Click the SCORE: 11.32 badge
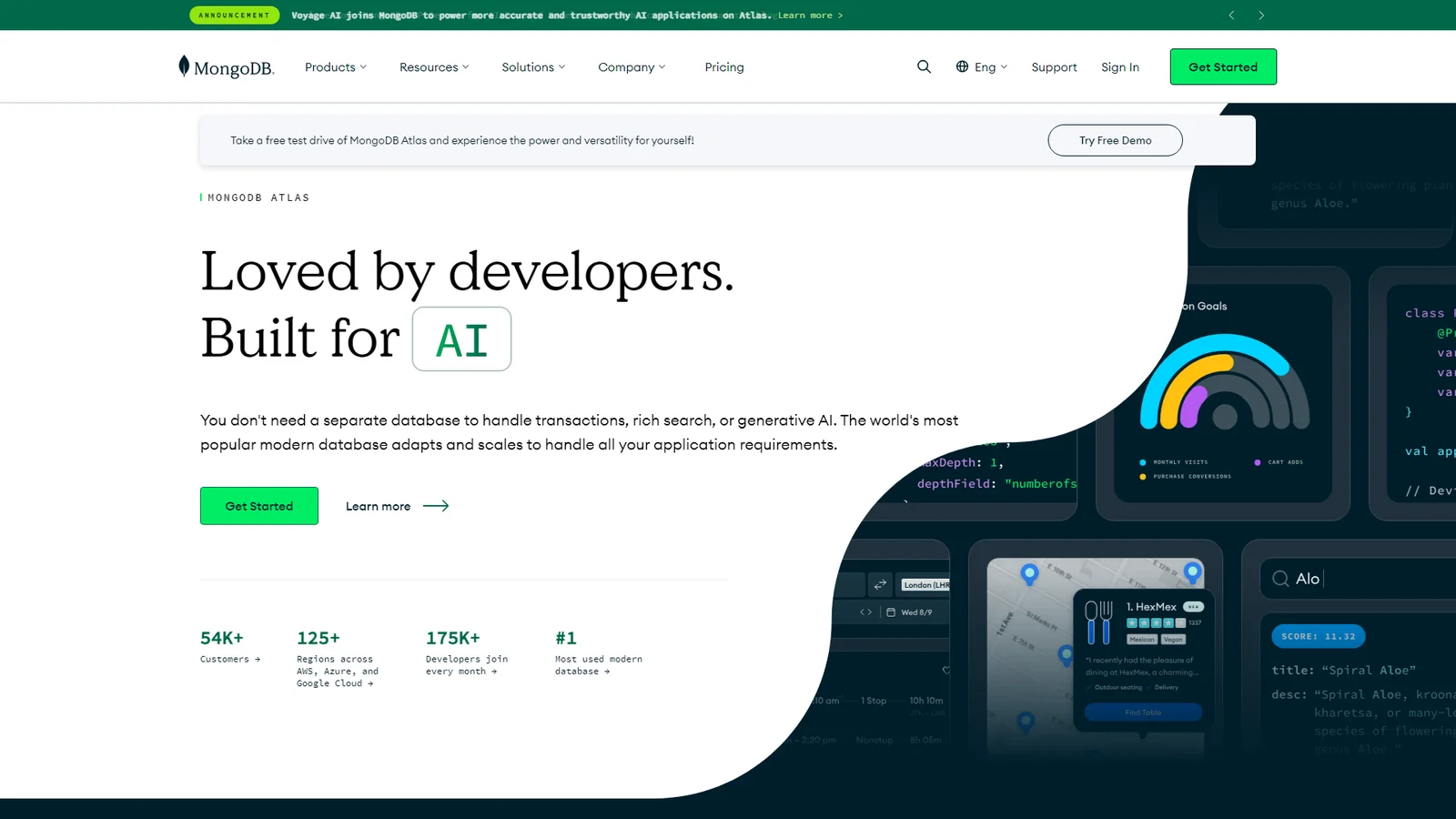The width and height of the screenshot is (1456, 819). point(1319,637)
